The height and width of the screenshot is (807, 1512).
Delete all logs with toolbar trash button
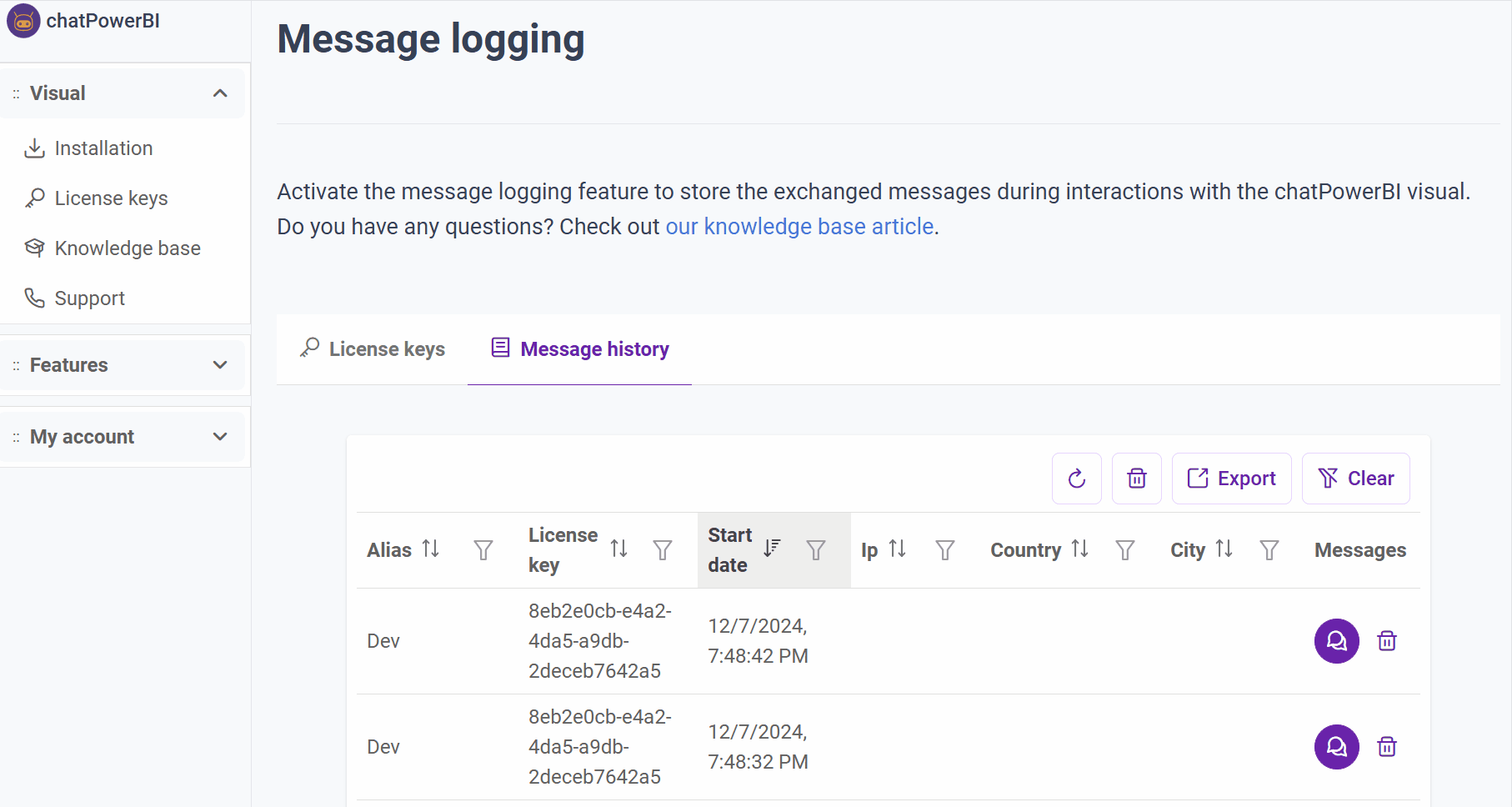point(1137,479)
